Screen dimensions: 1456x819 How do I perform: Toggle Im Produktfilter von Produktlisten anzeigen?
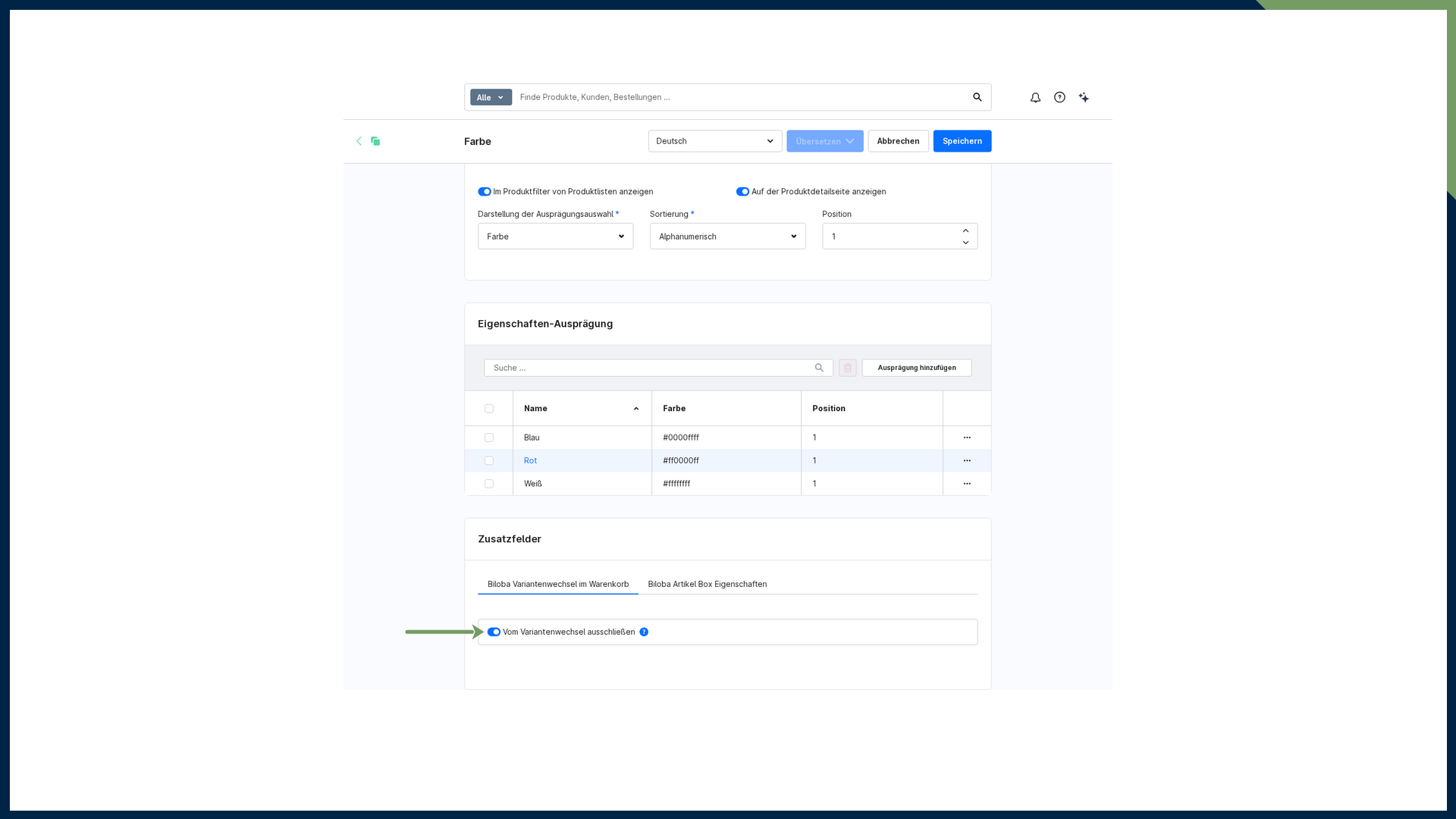[485, 192]
